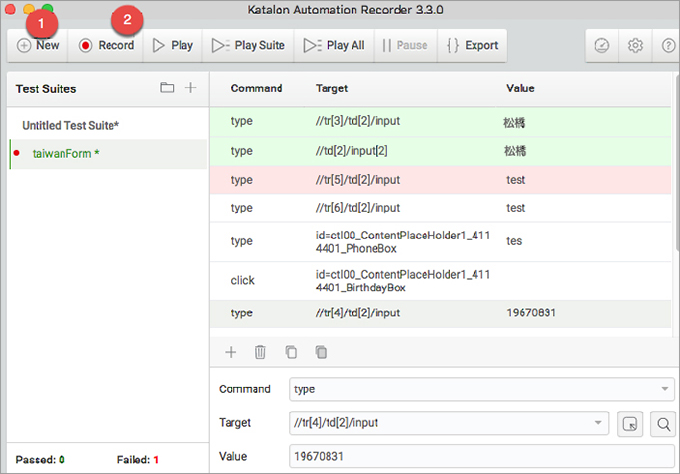Copy the selected command

pyautogui.click(x=291, y=352)
